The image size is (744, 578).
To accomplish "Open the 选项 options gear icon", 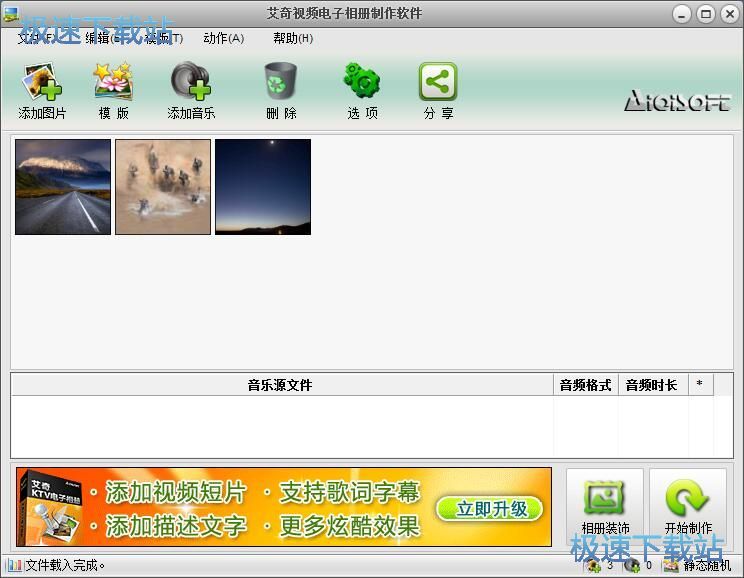I will pos(362,80).
